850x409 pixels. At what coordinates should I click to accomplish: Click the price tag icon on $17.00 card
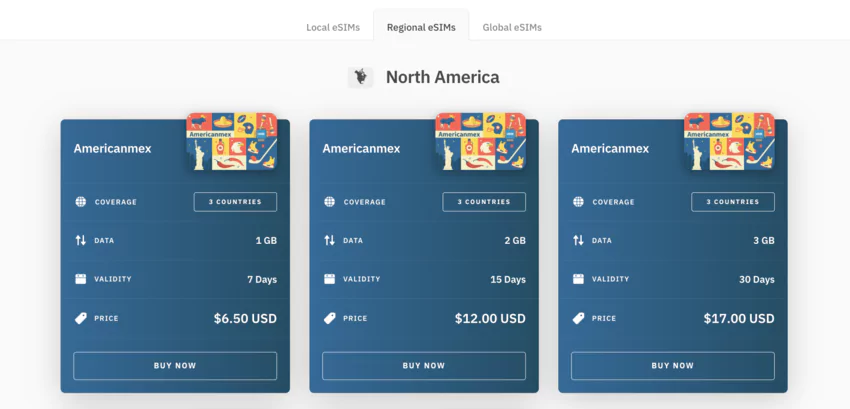[x=578, y=318]
